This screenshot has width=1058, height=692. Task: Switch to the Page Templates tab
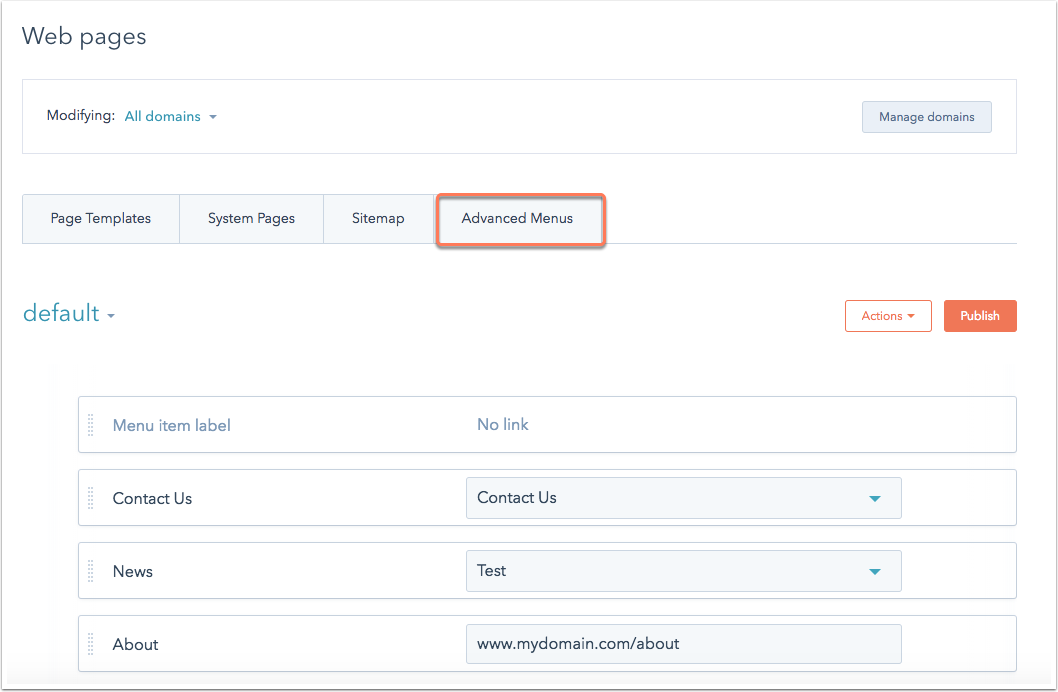point(101,219)
